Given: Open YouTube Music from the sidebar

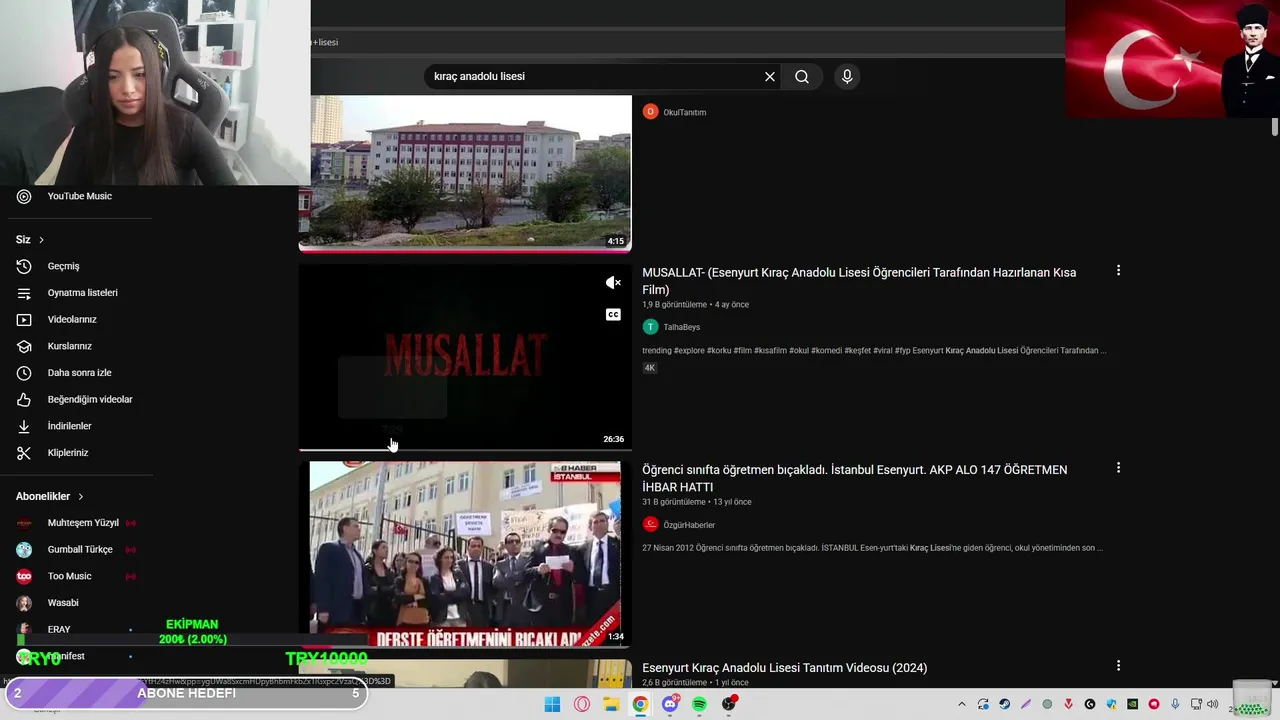Looking at the screenshot, I should [65, 196].
